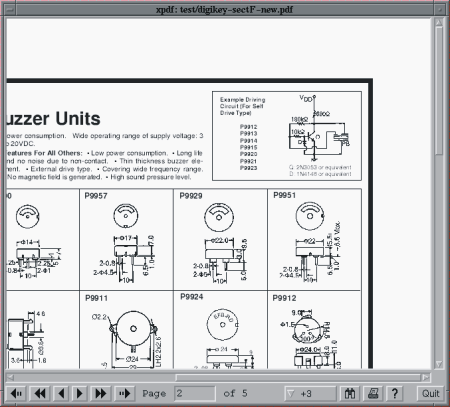This screenshot has width=450, height=407.
Task: Click horizontal scrollbar right arrow
Action: pyautogui.click(x=426, y=377)
